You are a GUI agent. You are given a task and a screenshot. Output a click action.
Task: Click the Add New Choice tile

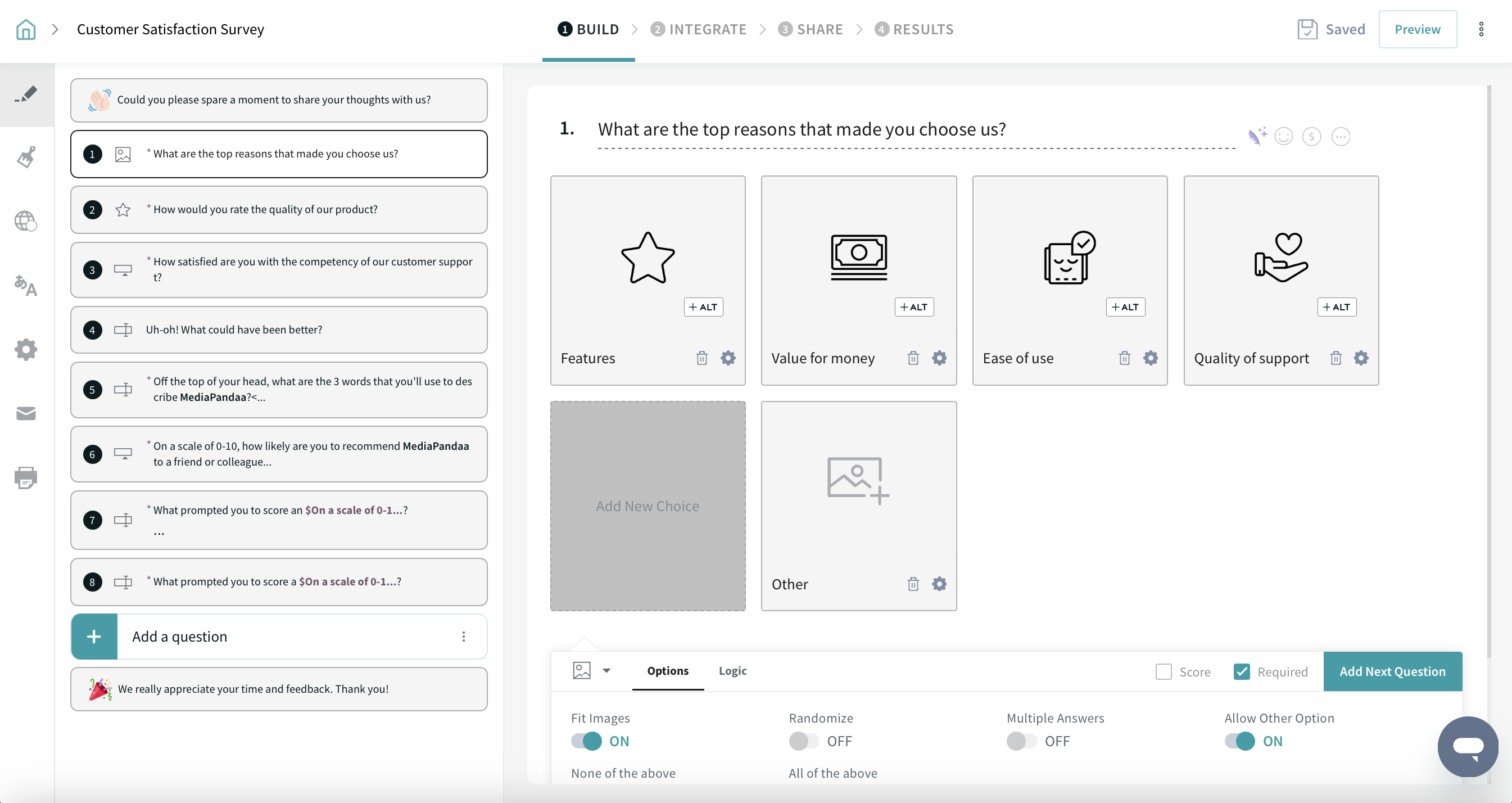pyautogui.click(x=648, y=506)
